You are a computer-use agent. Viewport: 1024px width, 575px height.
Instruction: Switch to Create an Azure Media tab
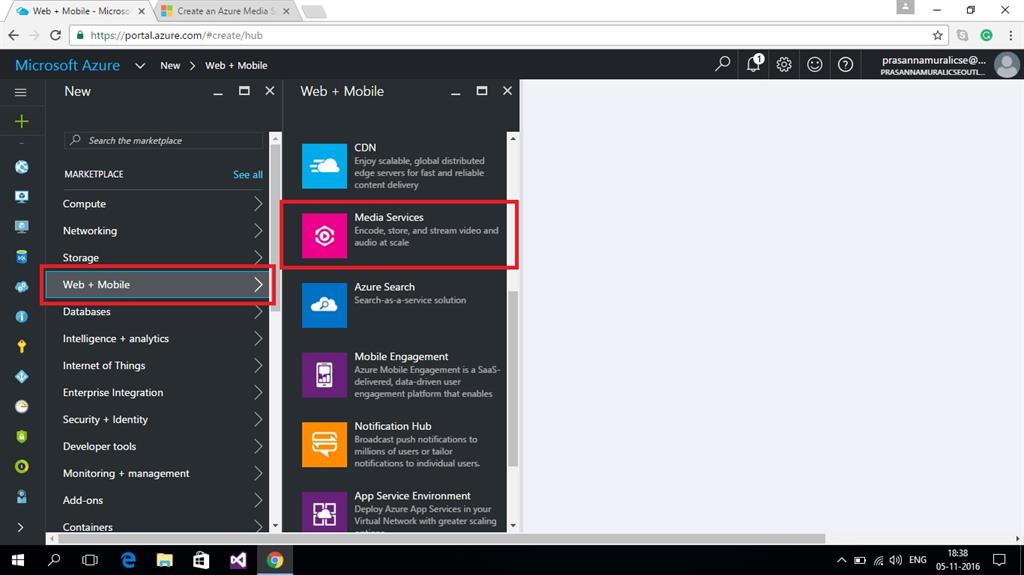tap(225, 11)
